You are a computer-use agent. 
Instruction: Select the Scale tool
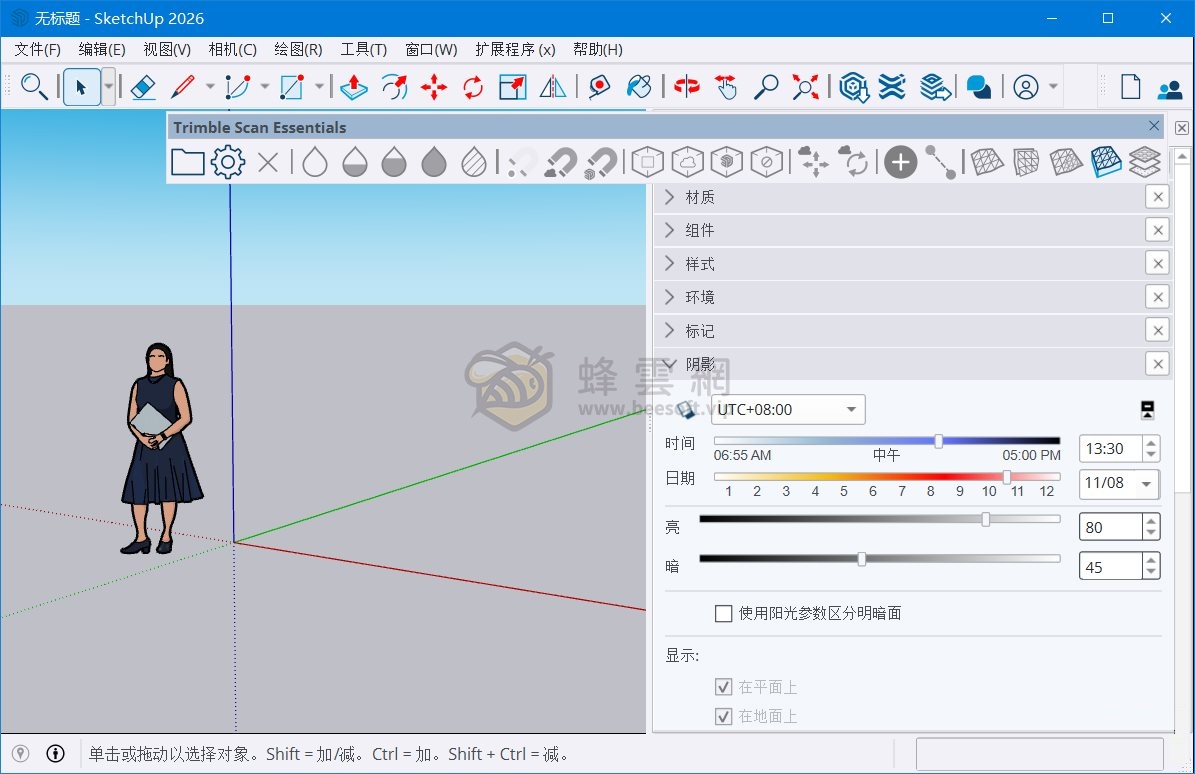[x=513, y=87]
